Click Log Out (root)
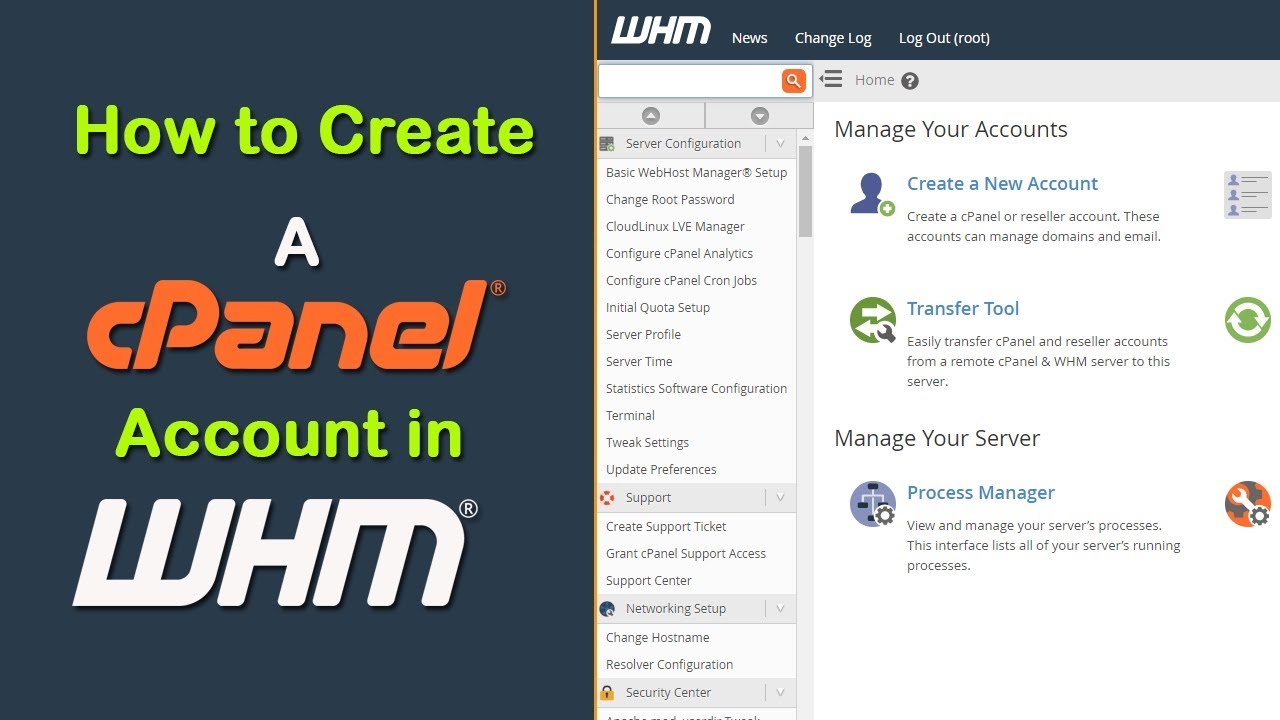Image resolution: width=1280 pixels, height=720 pixels. 944,38
